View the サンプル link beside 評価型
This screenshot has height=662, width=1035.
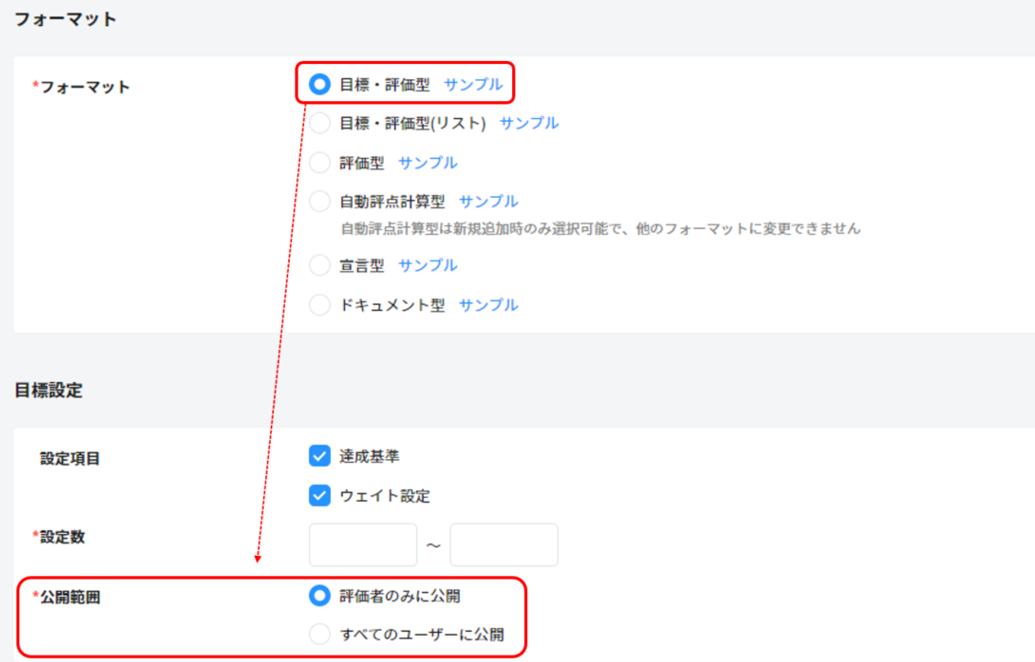pyautogui.click(x=427, y=162)
